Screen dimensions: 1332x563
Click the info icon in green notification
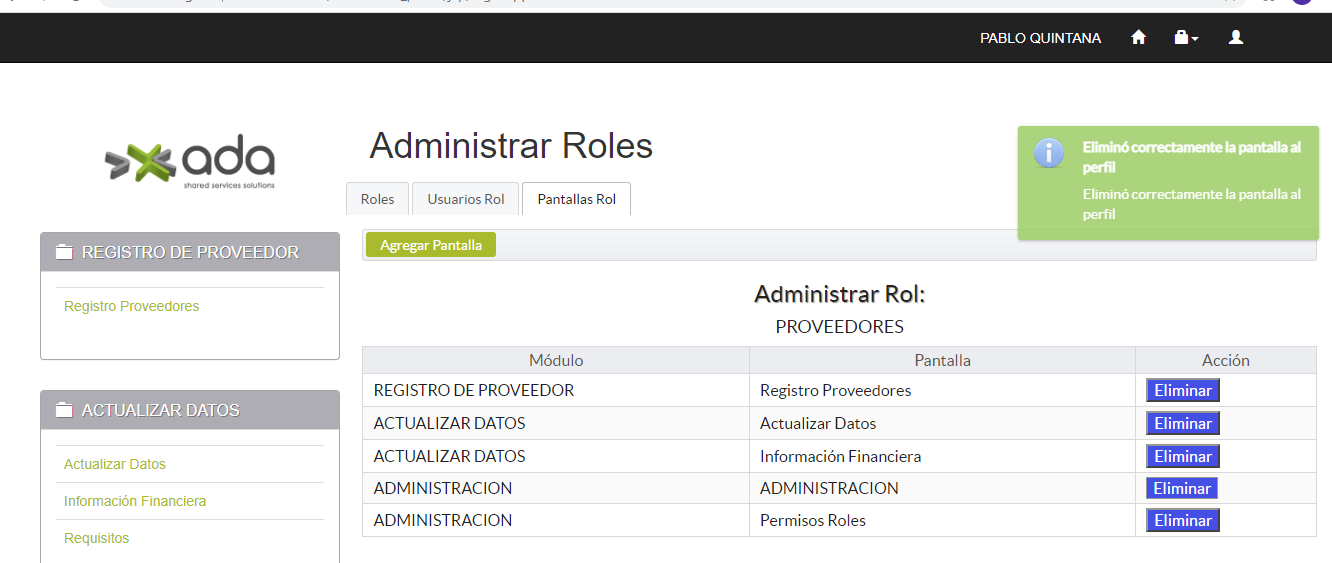click(x=1049, y=153)
